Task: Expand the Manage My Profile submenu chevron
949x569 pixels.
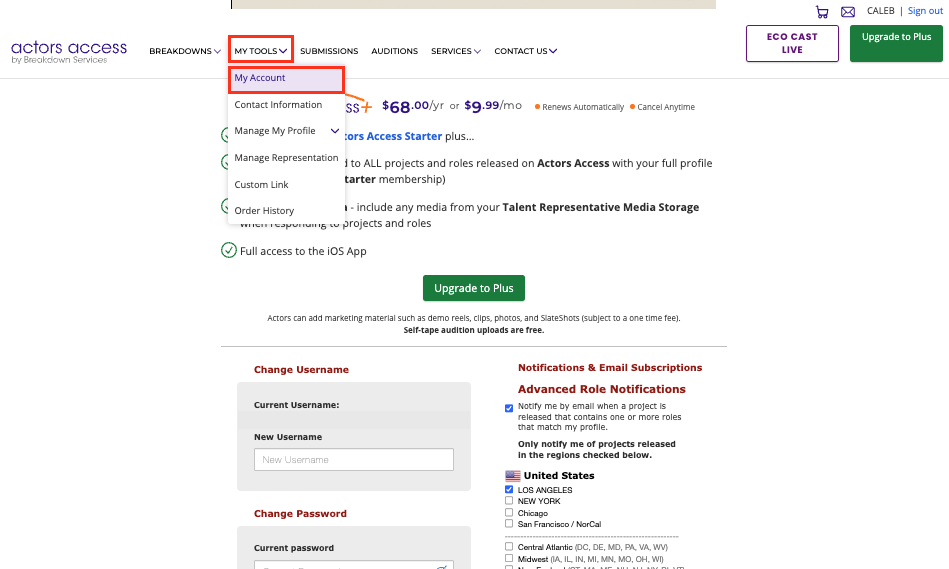Action: [334, 131]
